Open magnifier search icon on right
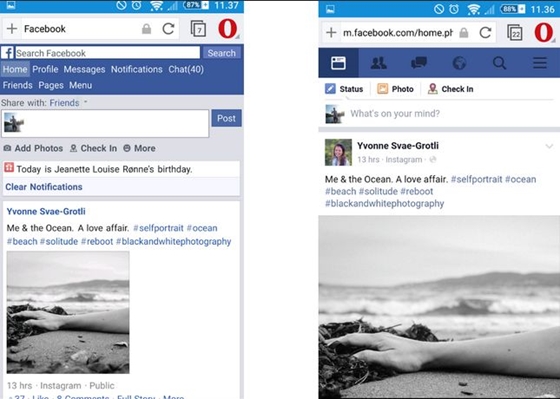 (499, 63)
